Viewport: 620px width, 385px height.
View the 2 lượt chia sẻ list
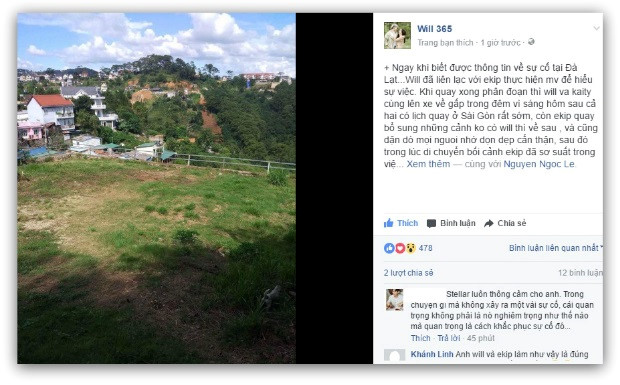408,273
